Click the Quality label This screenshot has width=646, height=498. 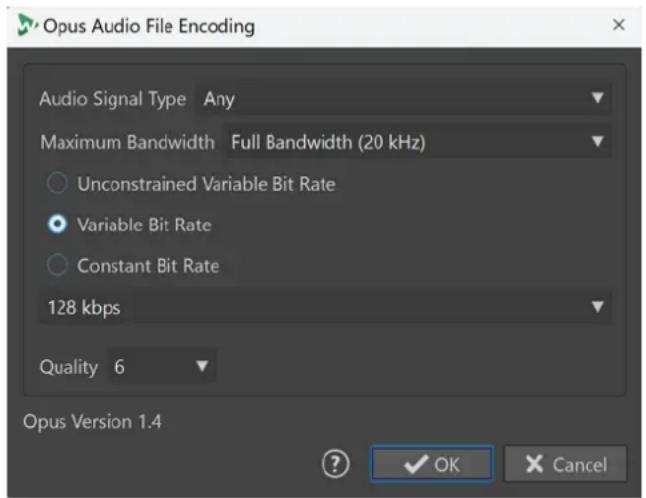69,367
